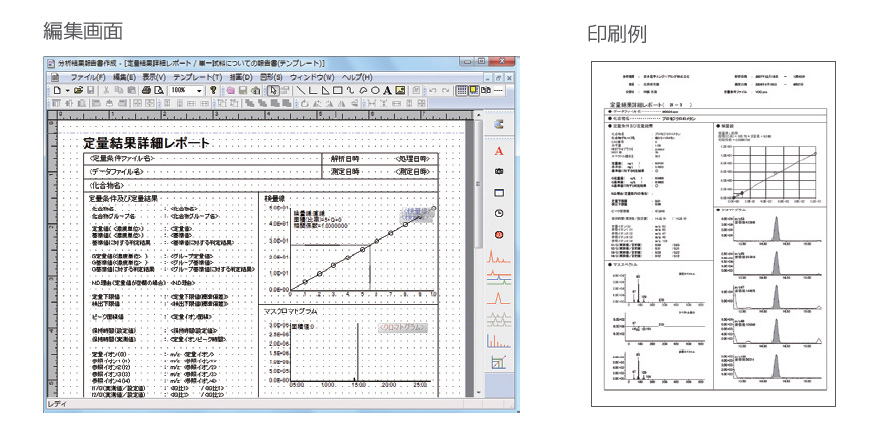Click the open folder icon in toolbar
This screenshot has width=880, height=430.
79,90
